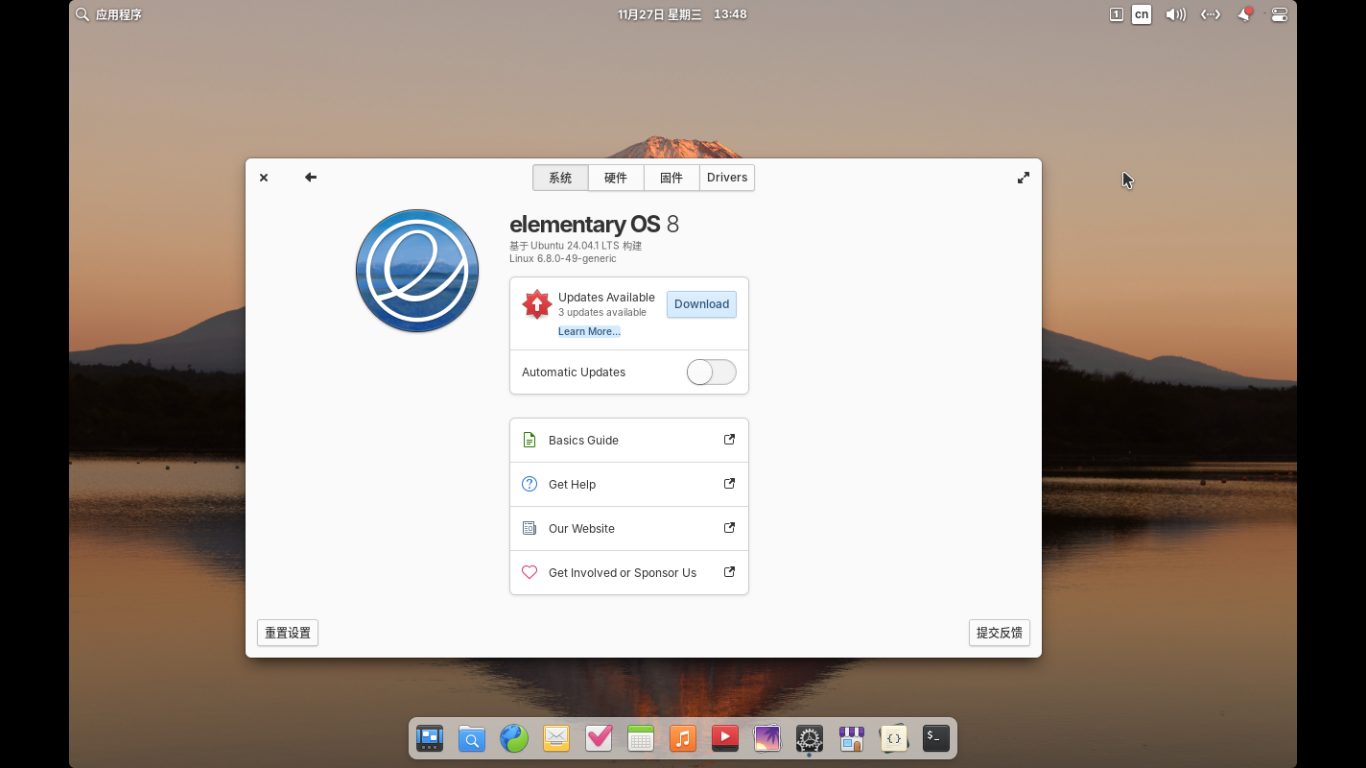Launch Files from the dock

[471, 739]
